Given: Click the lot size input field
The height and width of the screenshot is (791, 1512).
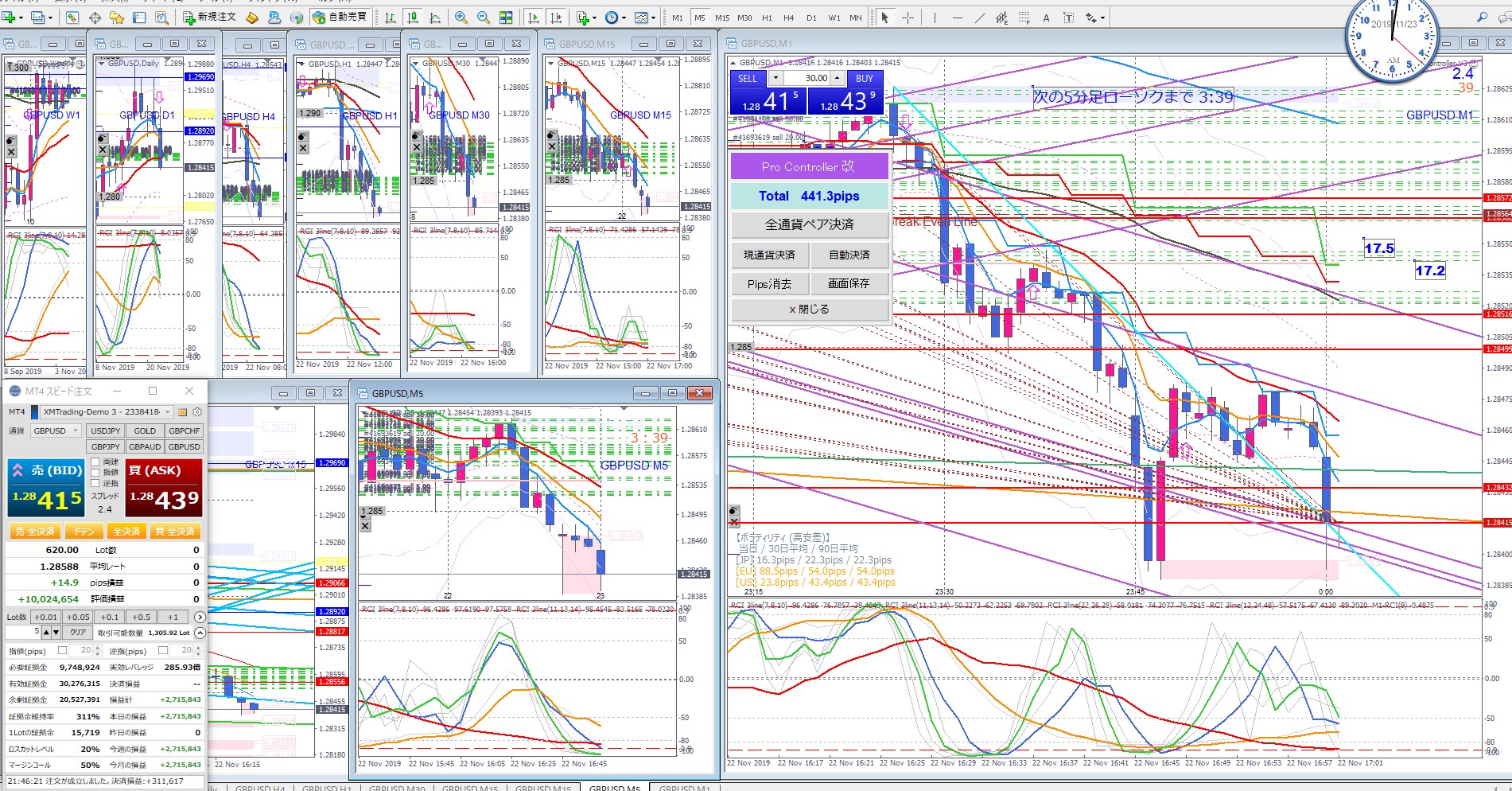Looking at the screenshot, I should (22, 632).
